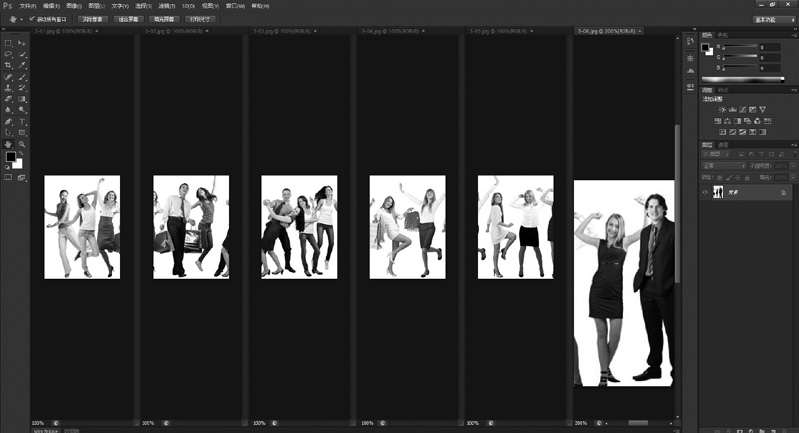Select the Horizontal Type tool
Viewport: 799px width, 433px height.
pyautogui.click(x=22, y=122)
